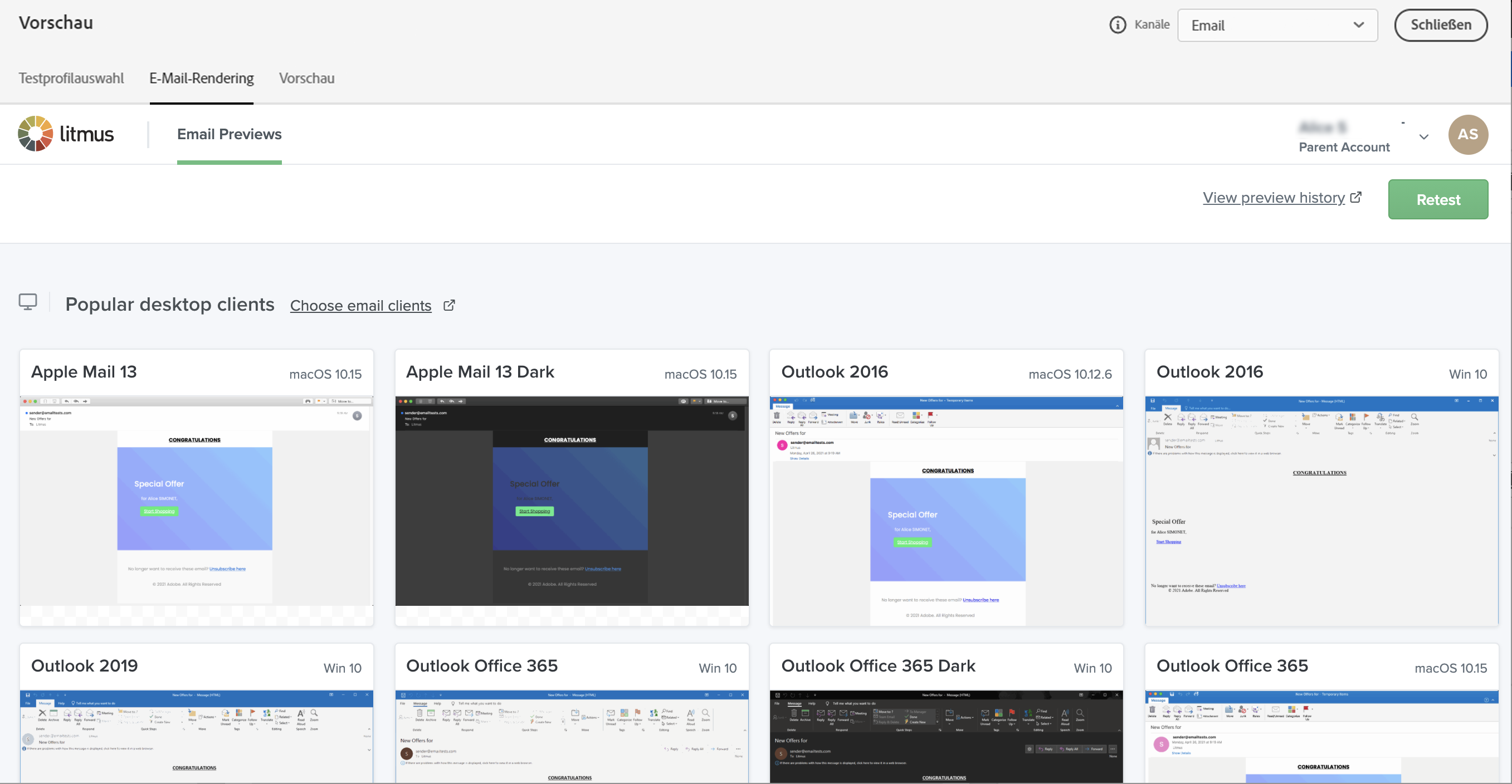Open Apple Mail 13 Dark preview thumbnail
The width and height of the screenshot is (1512, 784).
click(x=572, y=502)
